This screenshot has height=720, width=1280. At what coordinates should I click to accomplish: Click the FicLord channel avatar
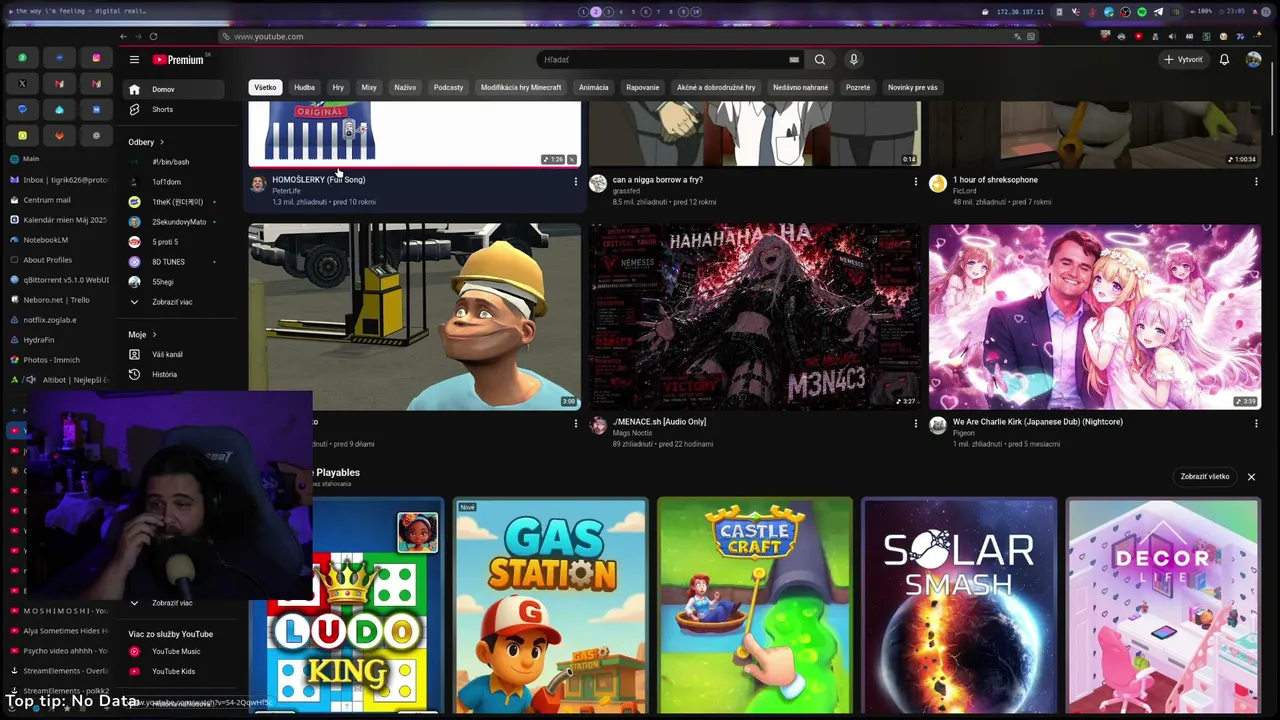pos(938,184)
